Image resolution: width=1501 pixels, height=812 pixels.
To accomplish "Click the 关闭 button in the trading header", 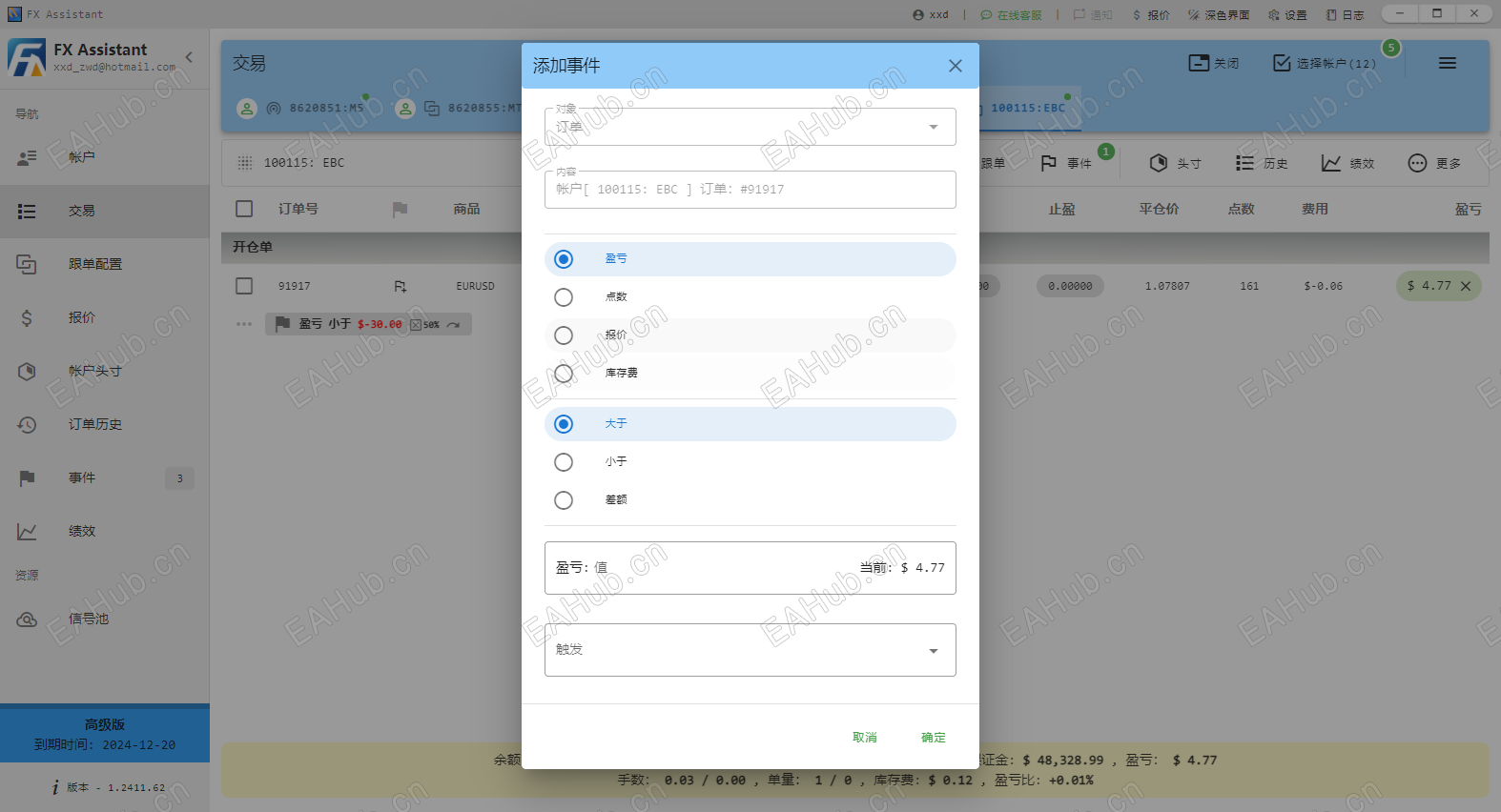I will click(x=1214, y=63).
